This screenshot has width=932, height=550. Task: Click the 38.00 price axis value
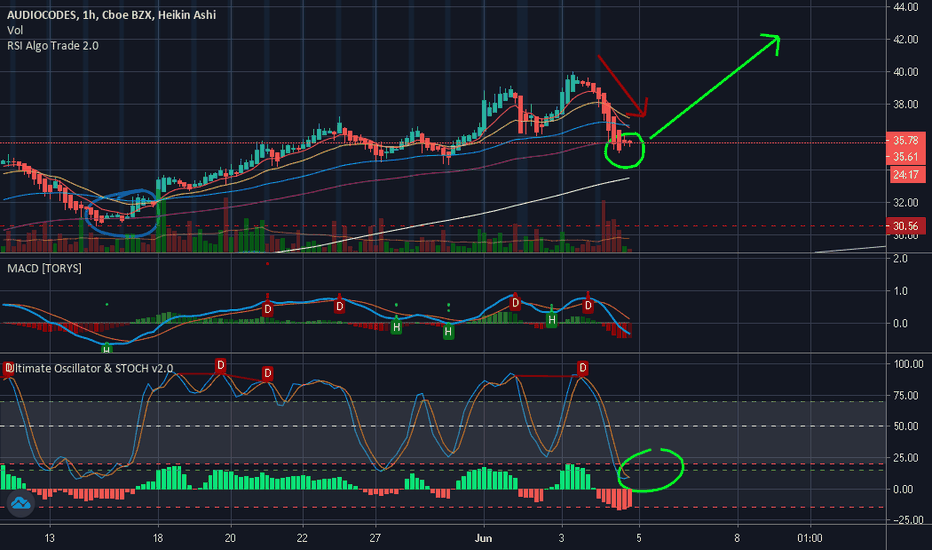[906, 105]
